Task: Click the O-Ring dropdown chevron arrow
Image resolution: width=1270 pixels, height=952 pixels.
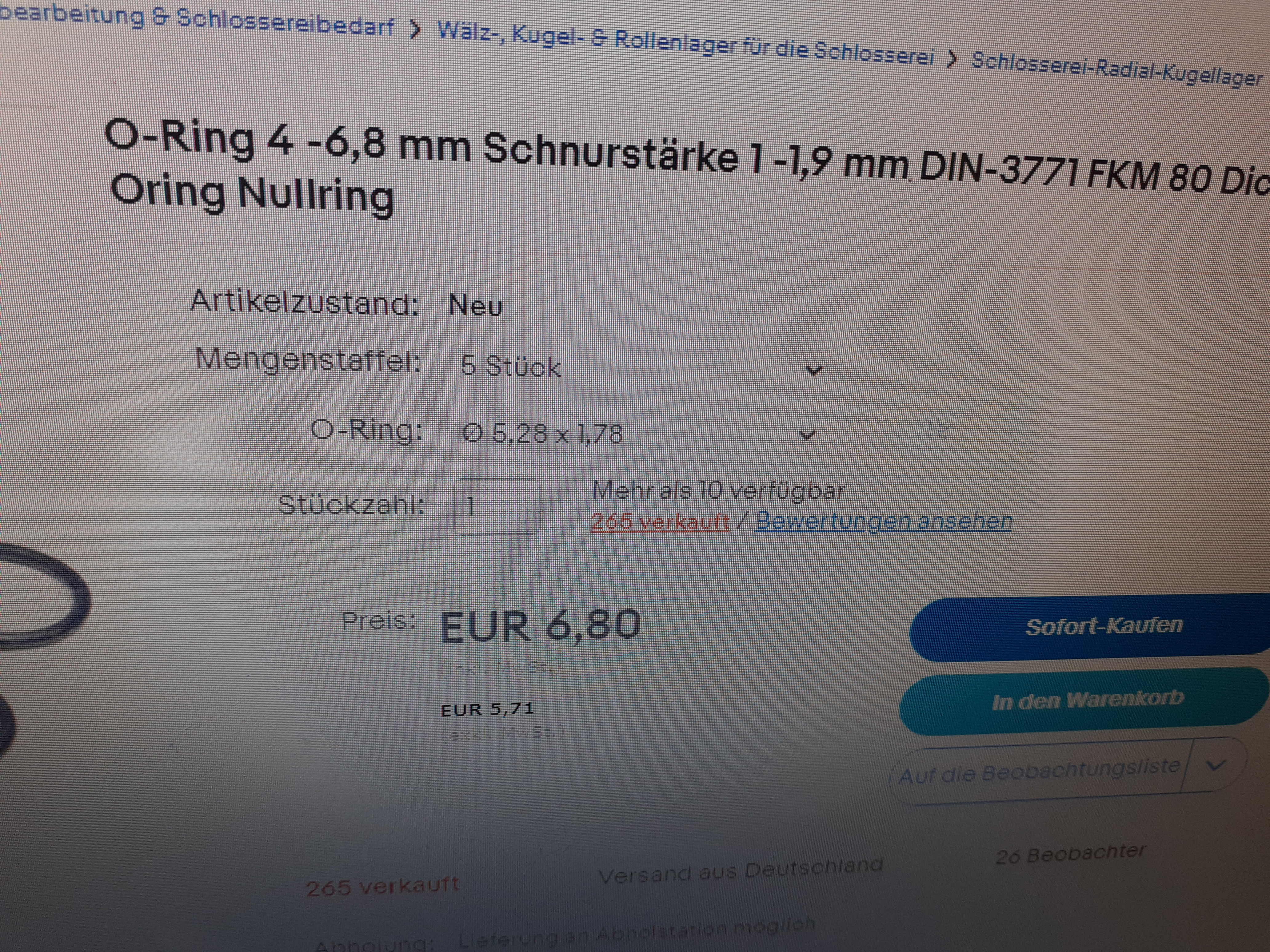Action: pos(807,435)
